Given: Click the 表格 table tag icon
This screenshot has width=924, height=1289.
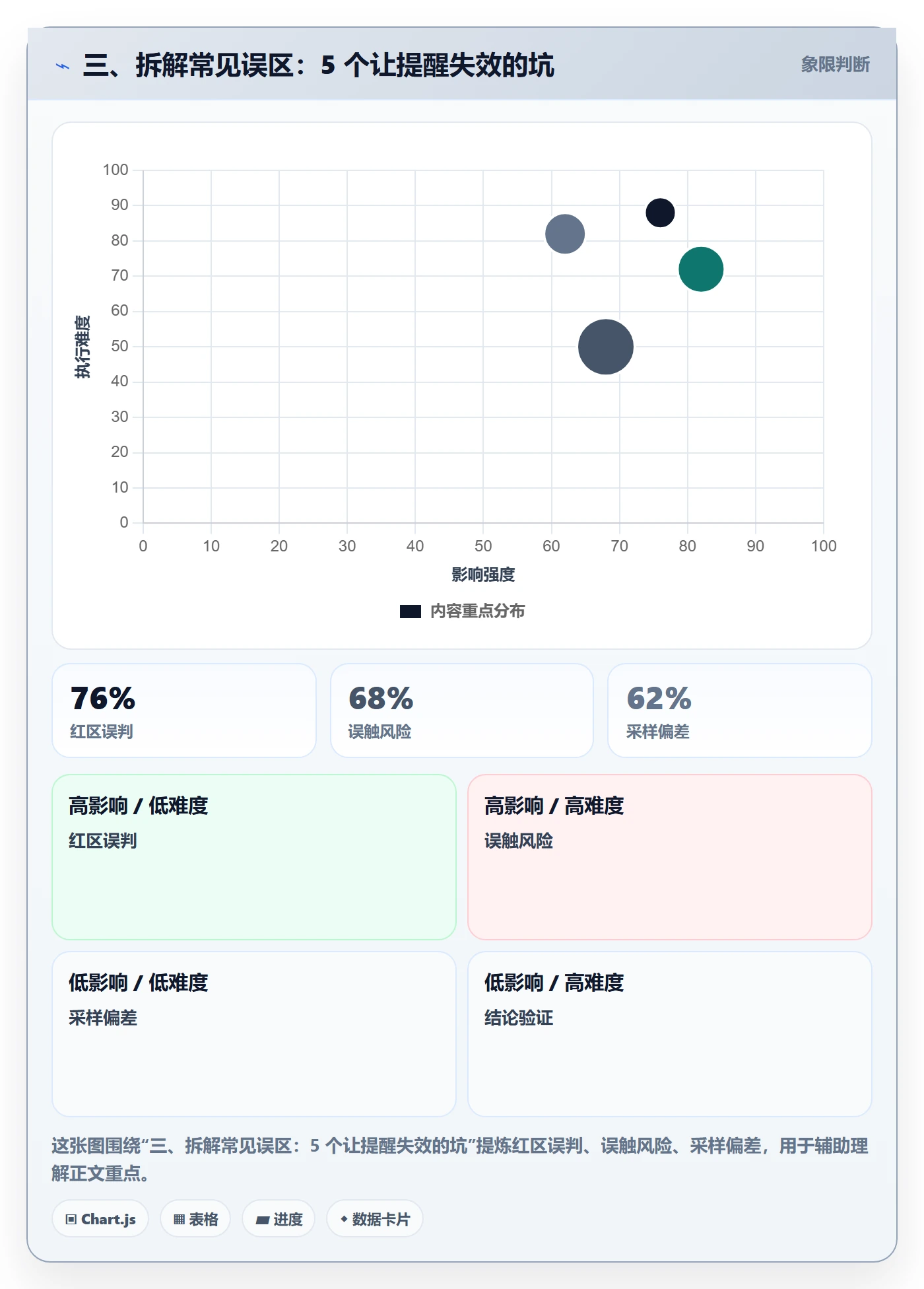Looking at the screenshot, I should click(x=179, y=1219).
